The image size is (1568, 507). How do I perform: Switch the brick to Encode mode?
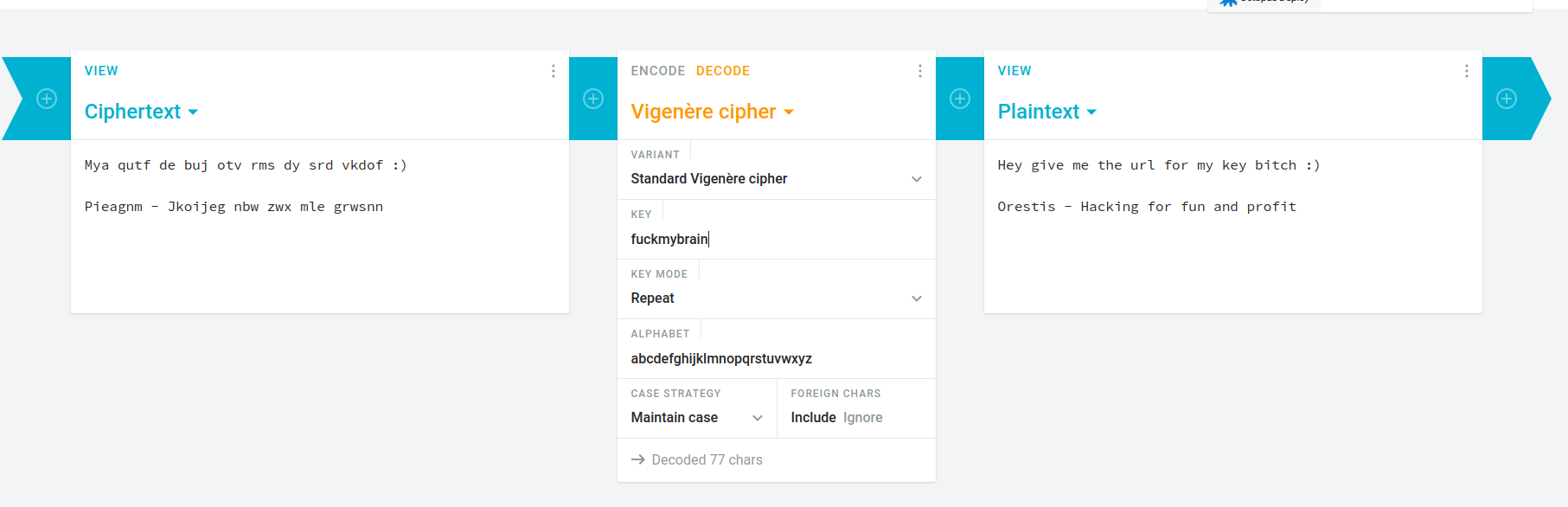click(x=658, y=71)
